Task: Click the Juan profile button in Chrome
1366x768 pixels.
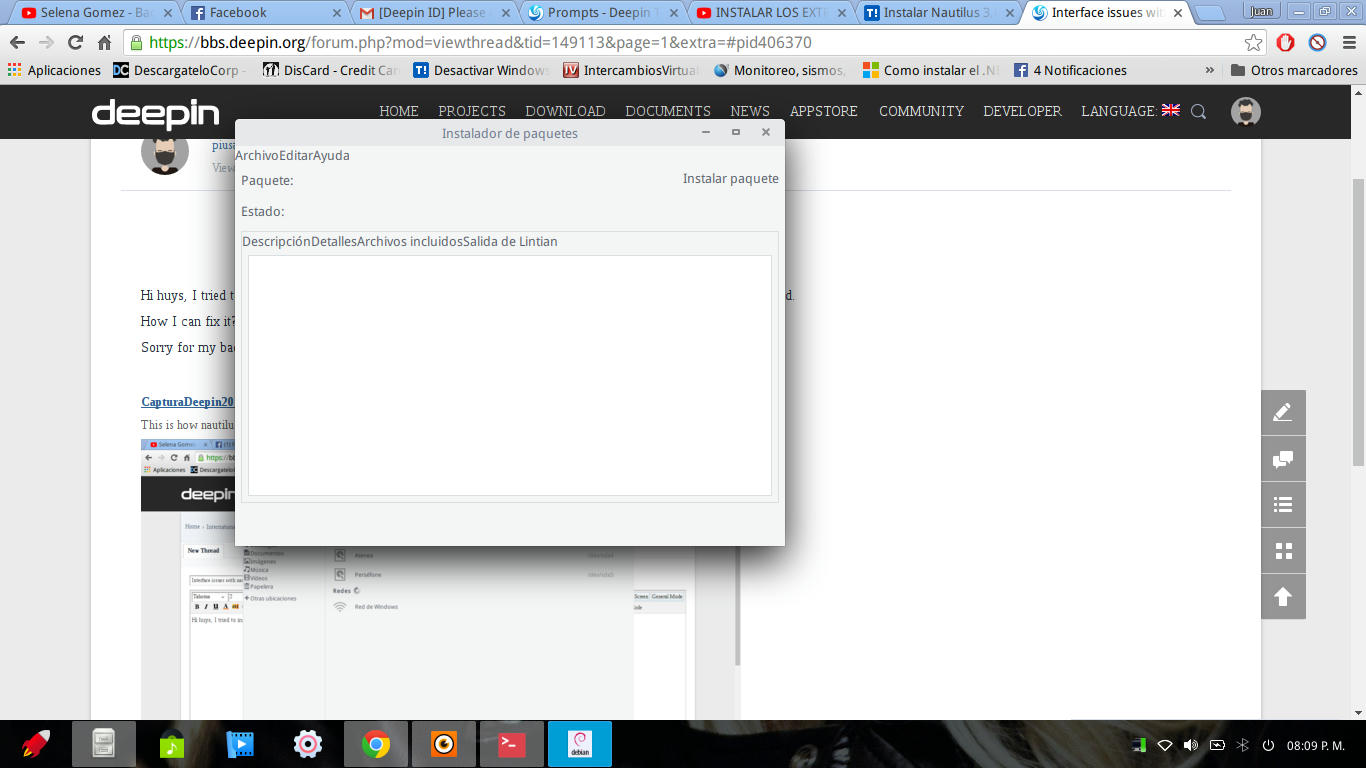Action: pyautogui.click(x=1261, y=11)
